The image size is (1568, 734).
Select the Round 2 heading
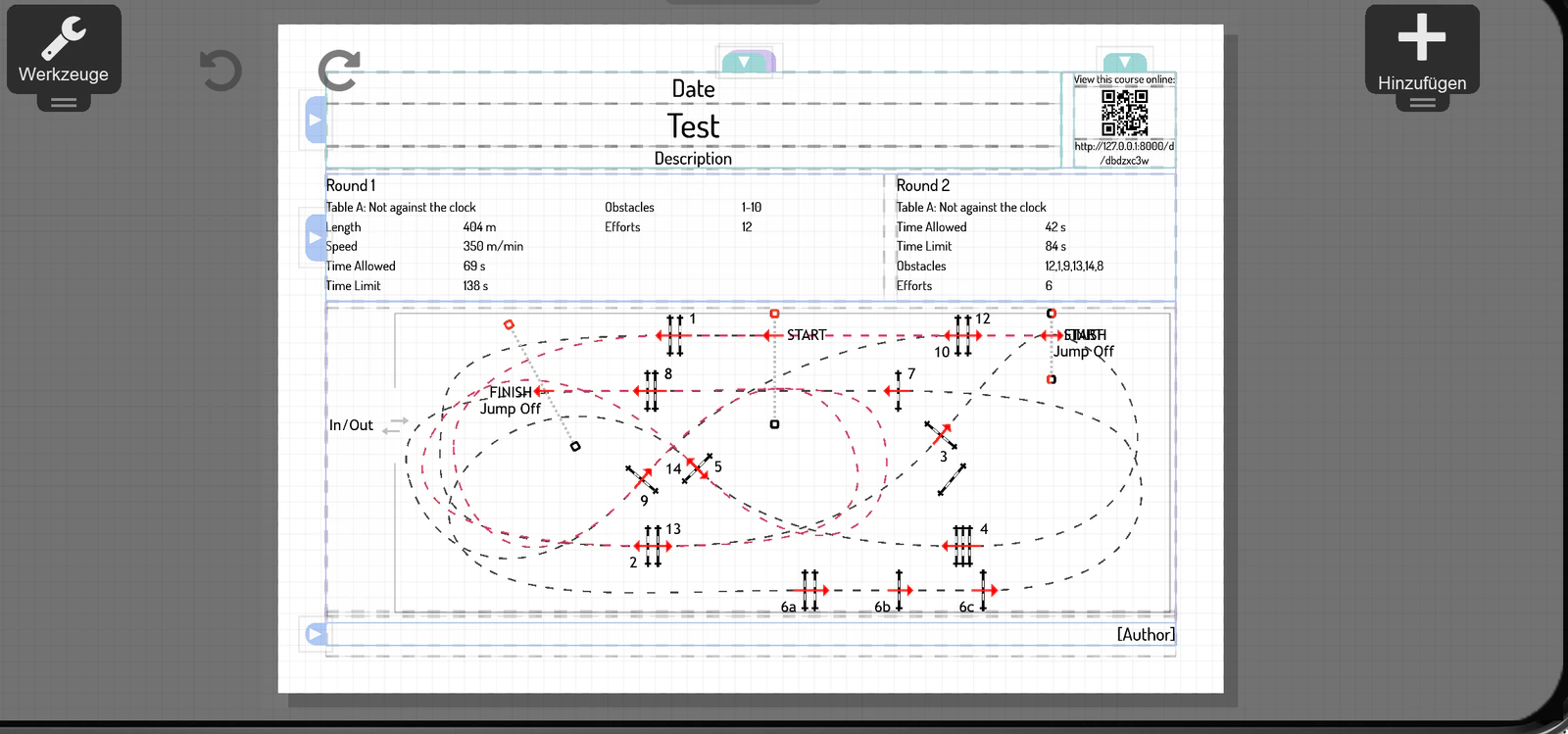tap(923, 185)
